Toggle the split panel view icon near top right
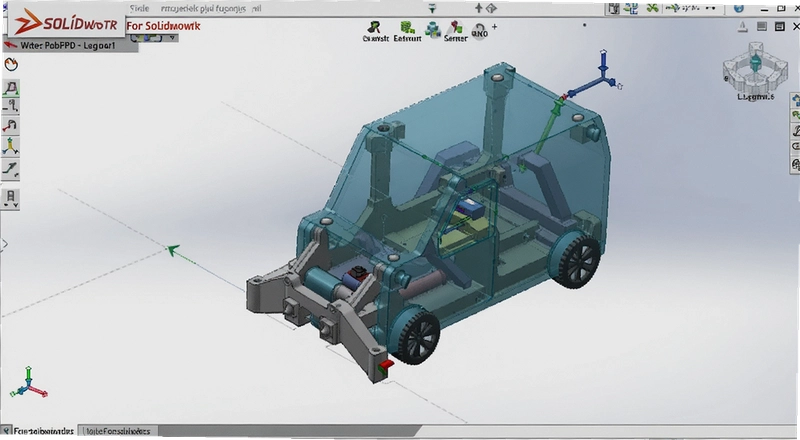Image resolution: width=800 pixels, height=440 pixels. 762,27
